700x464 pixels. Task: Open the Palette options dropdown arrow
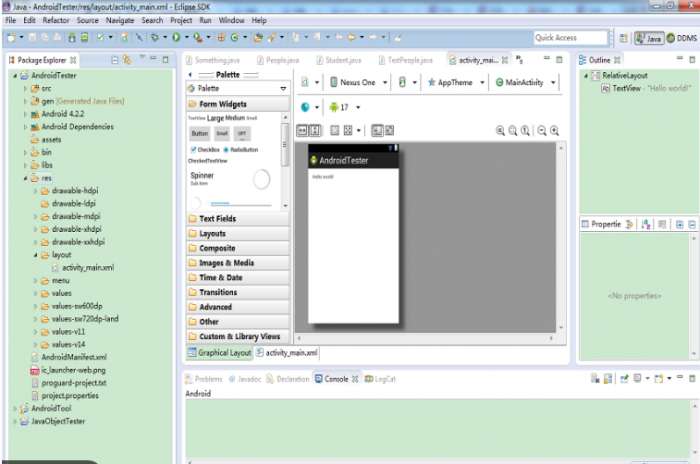tap(283, 88)
